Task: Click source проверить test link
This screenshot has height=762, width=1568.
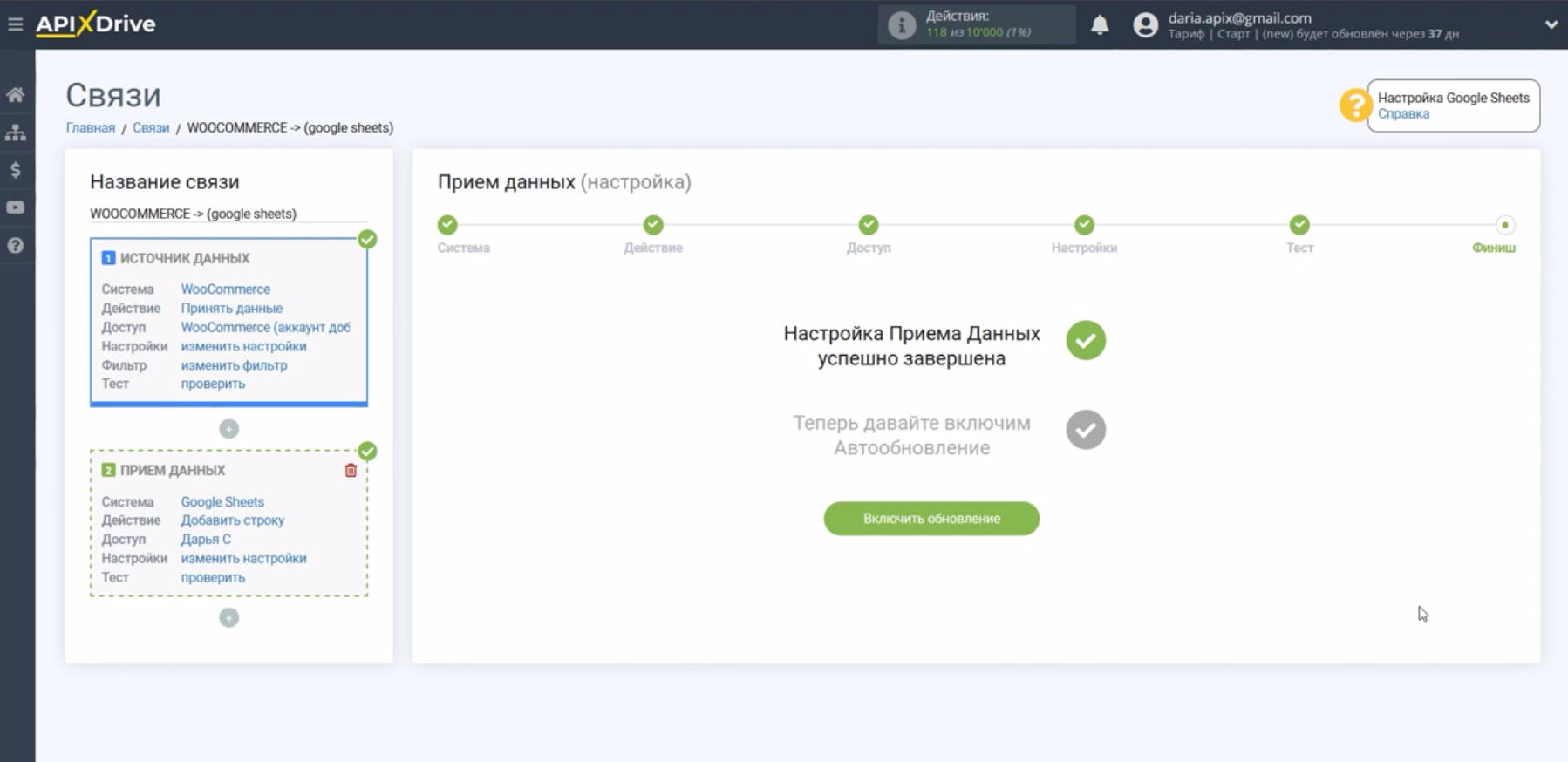Action: [213, 384]
